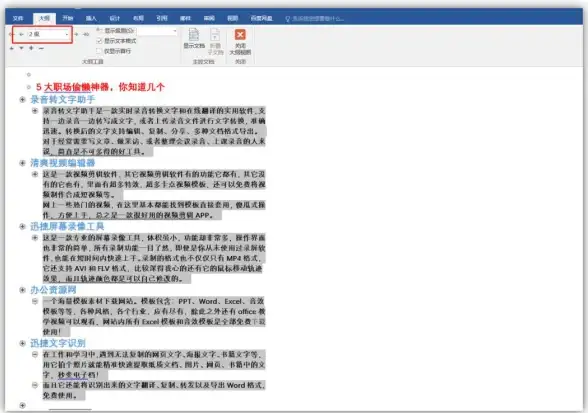Viewport: 588px width, 413px height.
Task: Click plus marker of paragraph starting 这是一款专业的屏幕录像工具
Action: 35,237
